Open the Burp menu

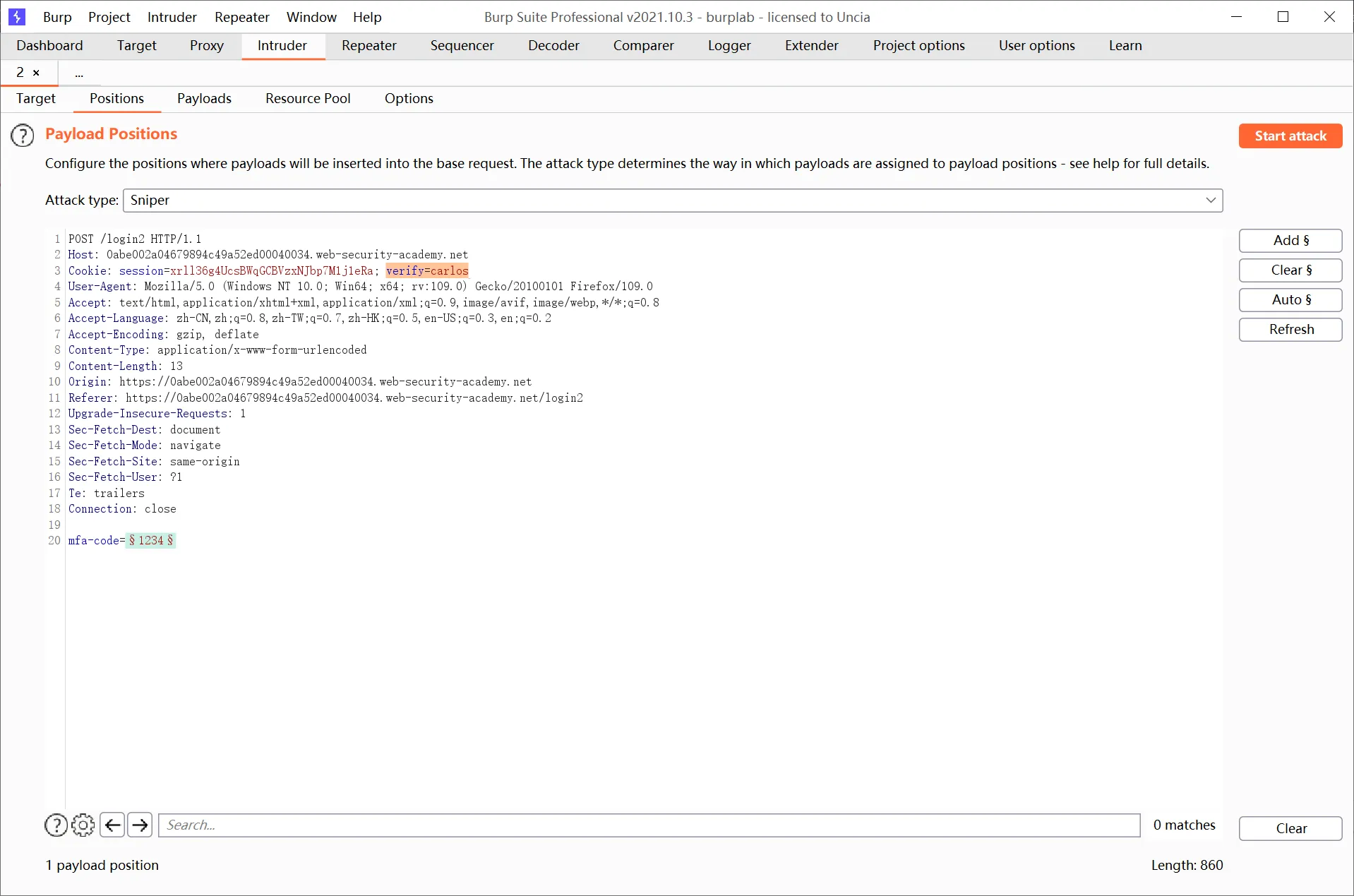point(57,17)
